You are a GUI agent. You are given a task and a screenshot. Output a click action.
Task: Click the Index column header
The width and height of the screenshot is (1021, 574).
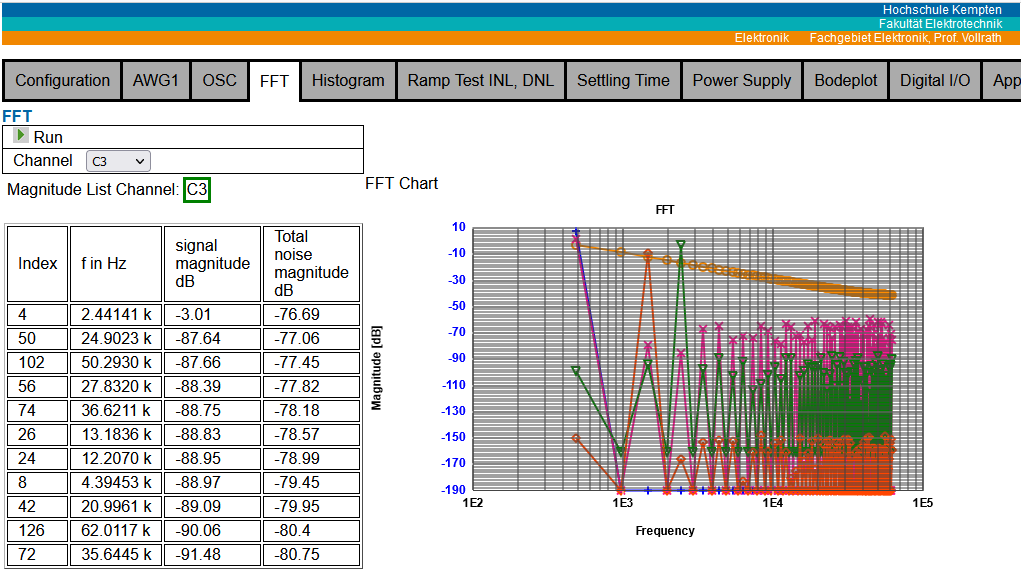click(x=38, y=264)
